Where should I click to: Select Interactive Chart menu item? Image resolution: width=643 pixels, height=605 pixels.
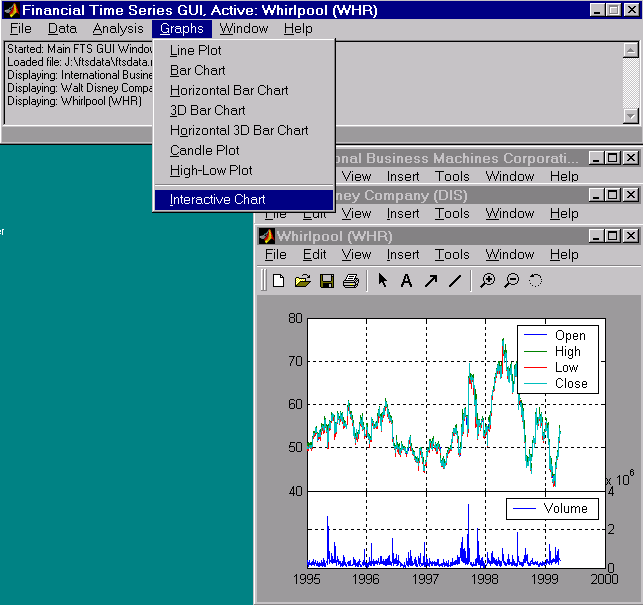click(244, 199)
